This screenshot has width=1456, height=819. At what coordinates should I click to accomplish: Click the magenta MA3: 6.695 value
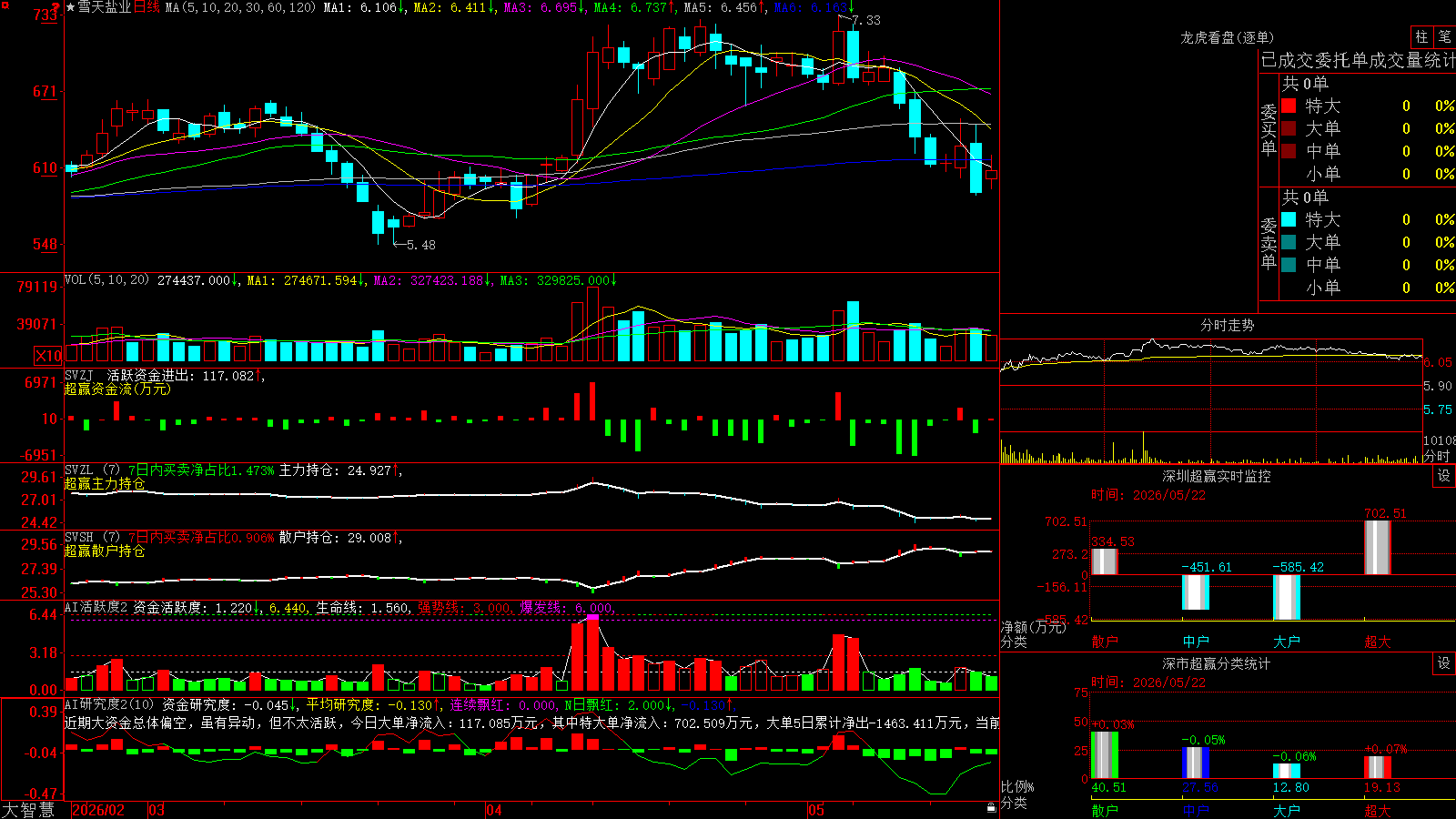[545, 7]
